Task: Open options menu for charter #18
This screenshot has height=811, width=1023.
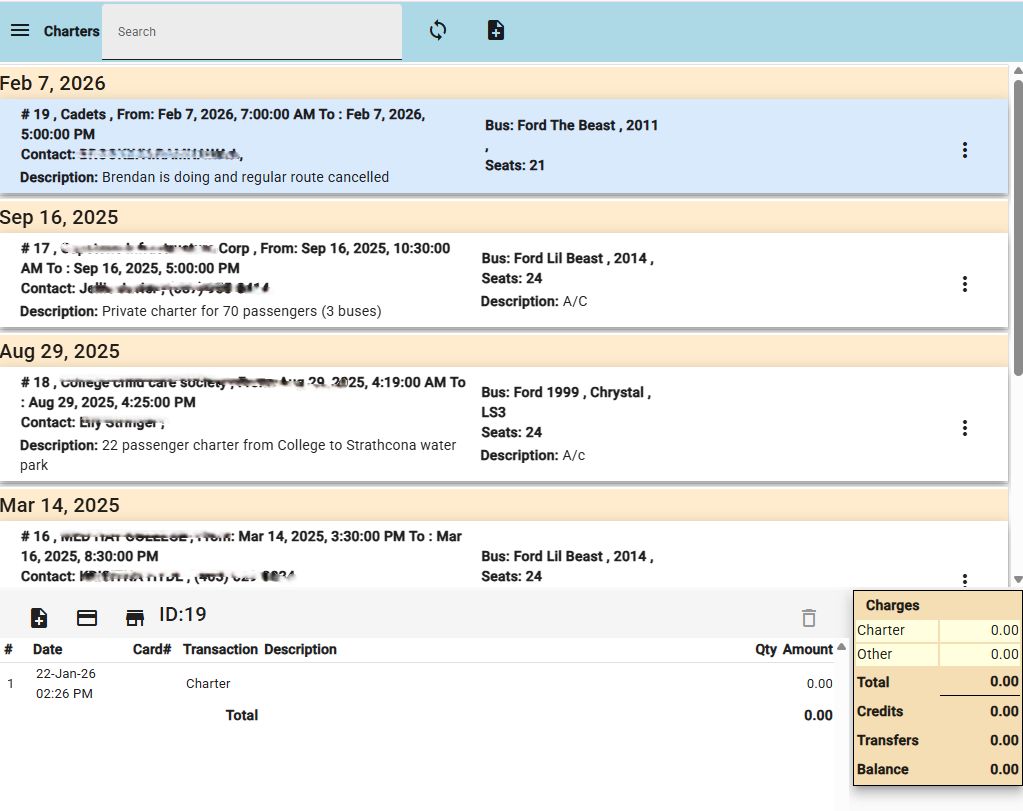Action: coord(964,428)
